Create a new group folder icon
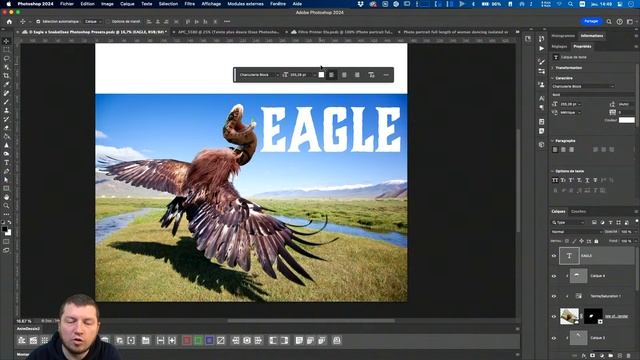 (x=611, y=356)
